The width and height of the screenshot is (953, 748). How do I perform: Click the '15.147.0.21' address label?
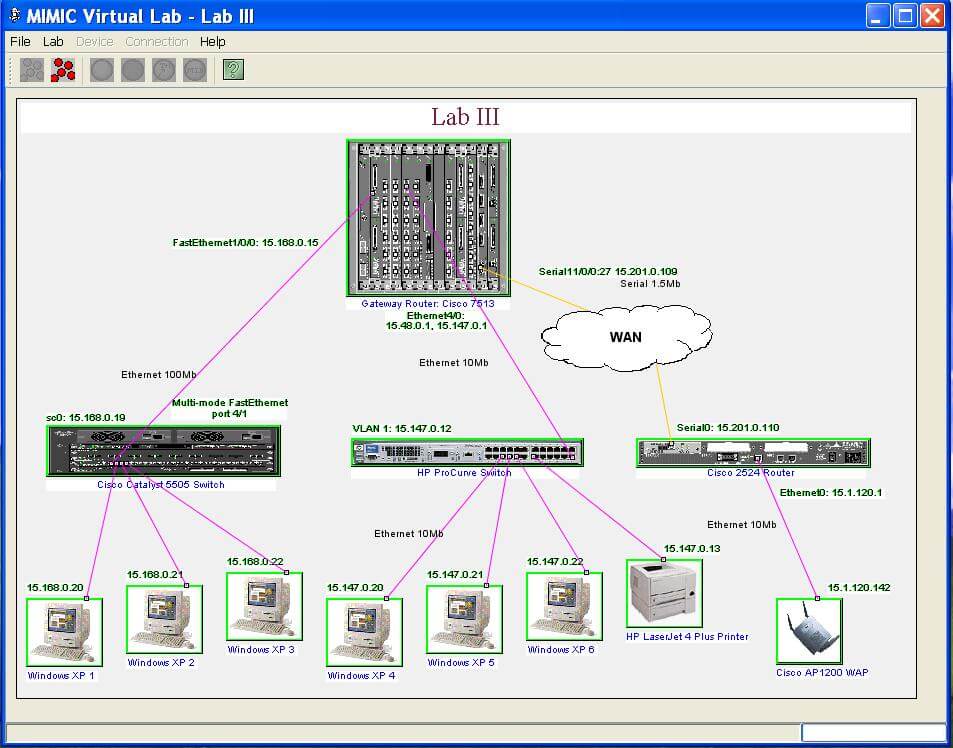coord(455,575)
